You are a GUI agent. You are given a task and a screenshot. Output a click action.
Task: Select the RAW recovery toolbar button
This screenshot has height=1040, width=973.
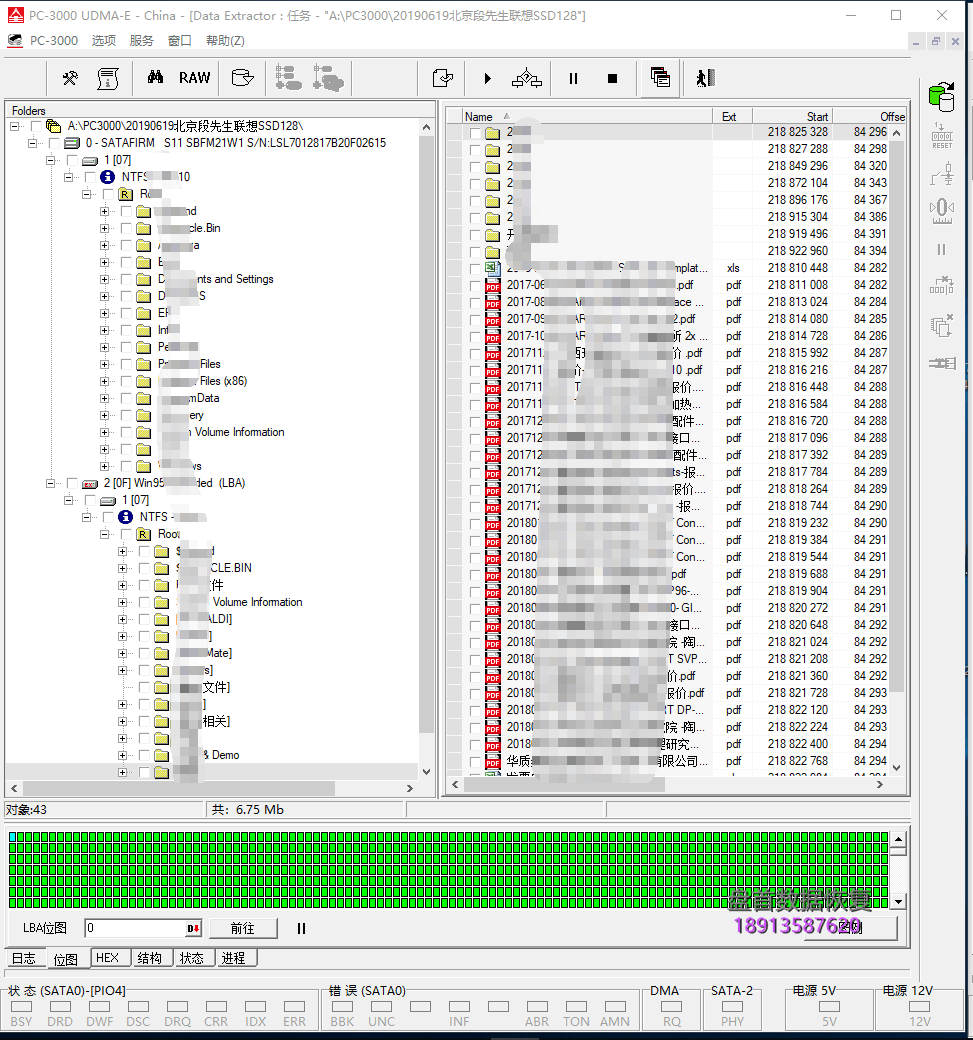point(194,78)
